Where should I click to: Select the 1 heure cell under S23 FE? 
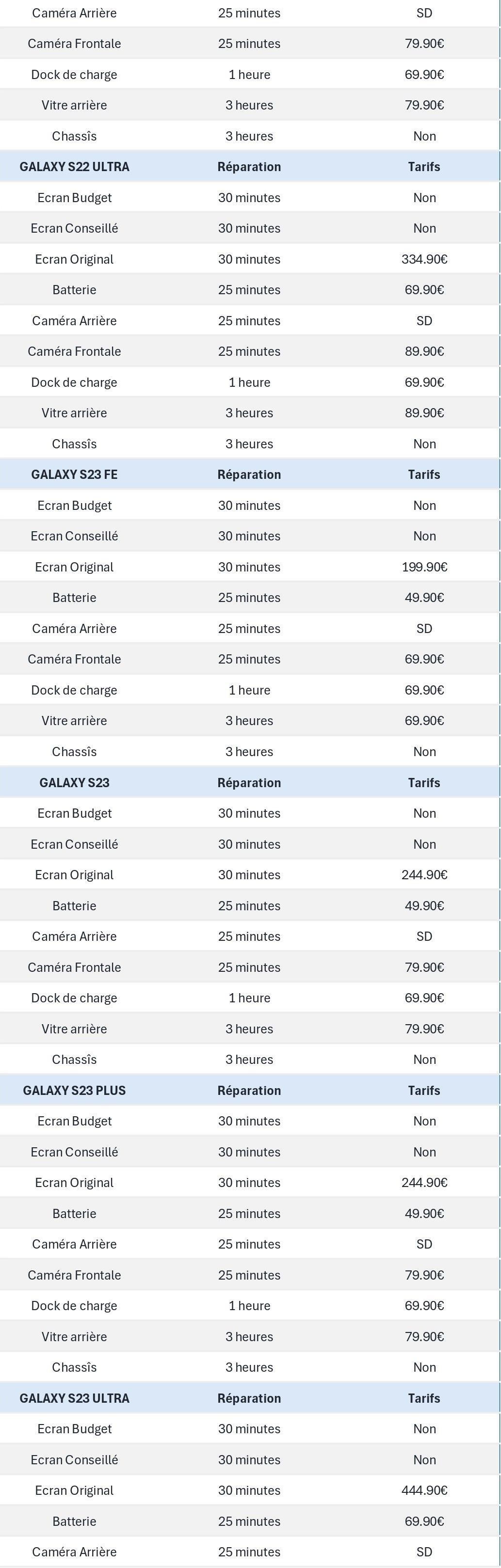point(249,690)
